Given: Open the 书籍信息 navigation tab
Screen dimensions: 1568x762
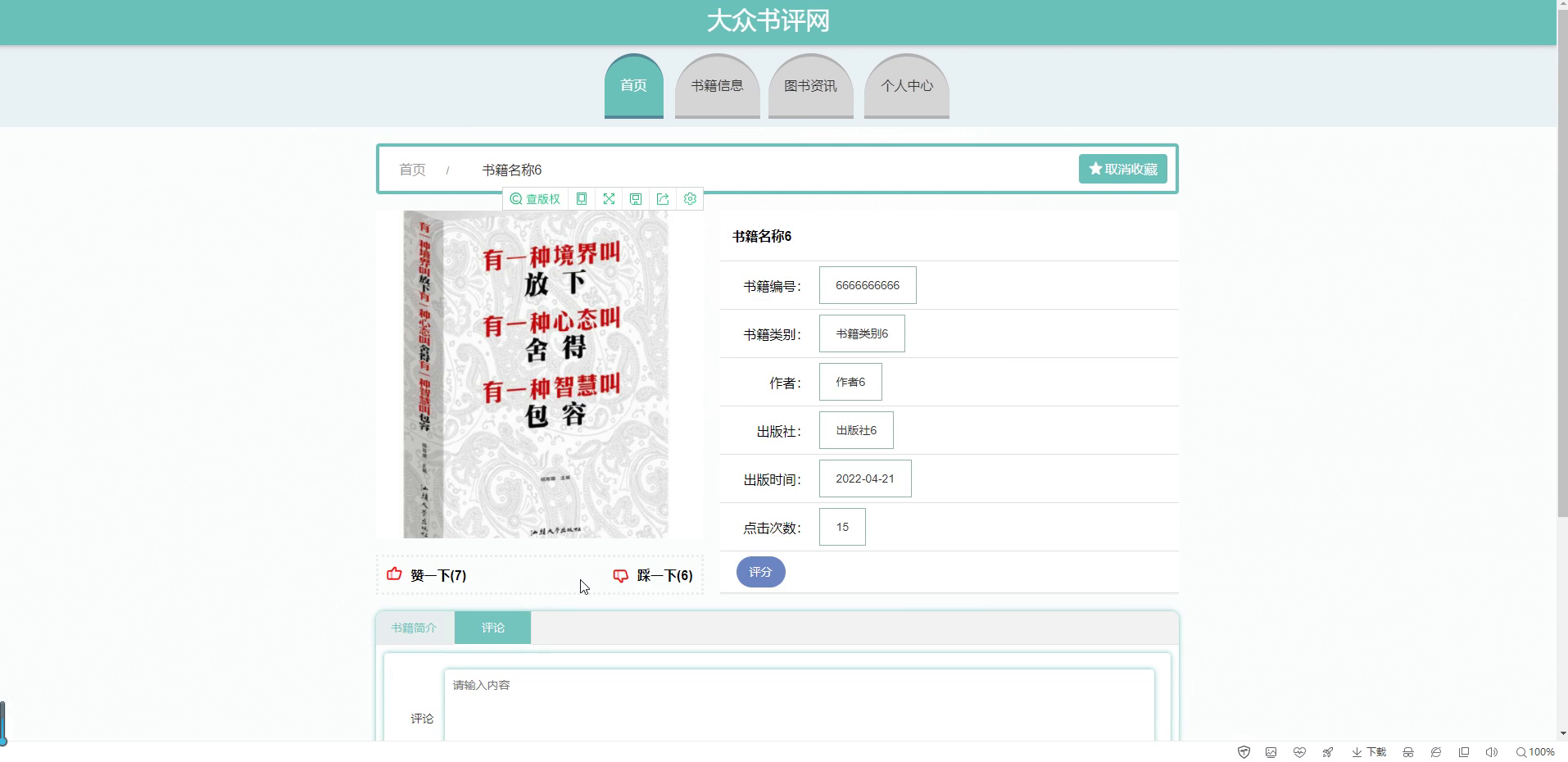Looking at the screenshot, I should coord(717,86).
